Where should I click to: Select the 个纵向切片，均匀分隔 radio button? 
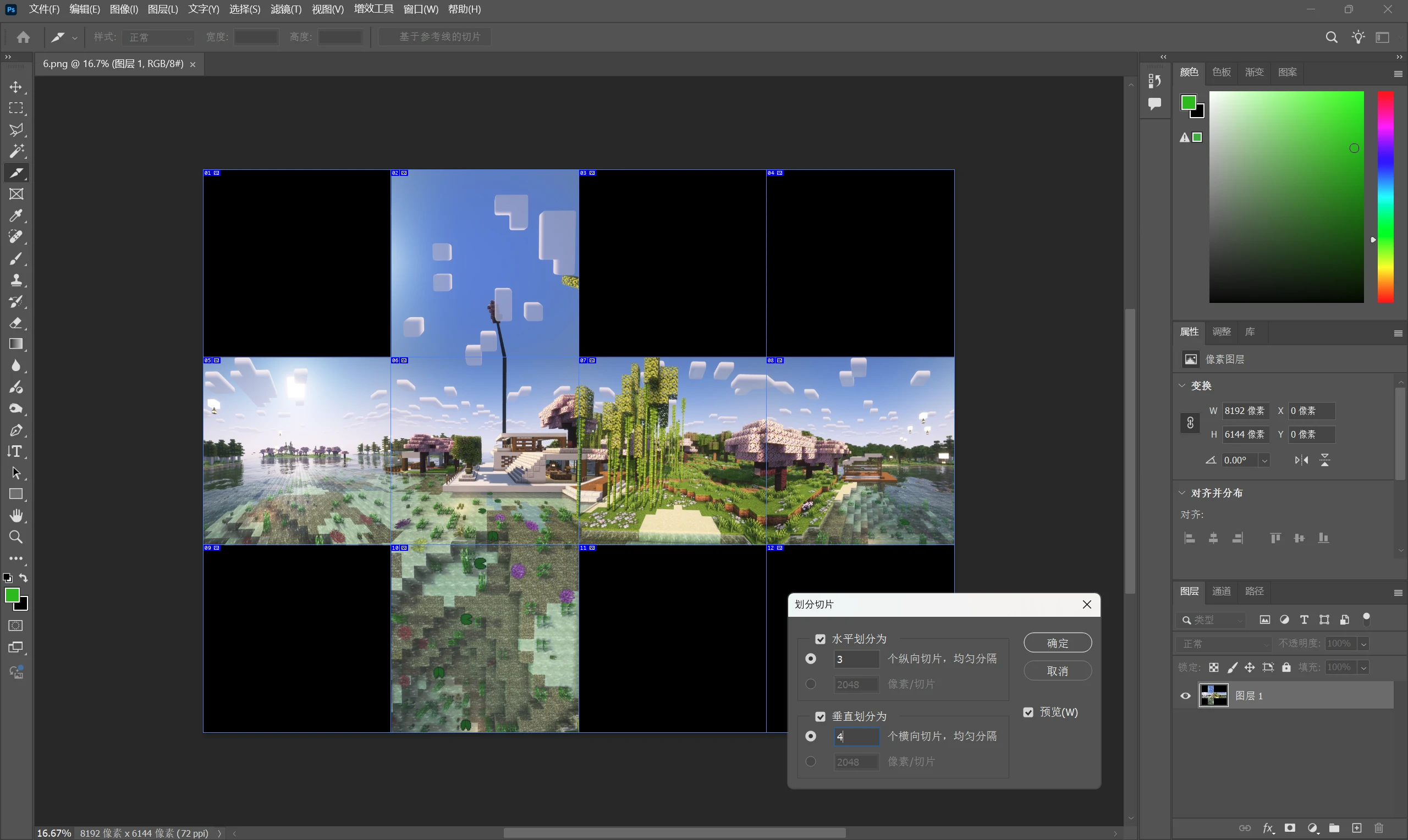click(x=811, y=659)
